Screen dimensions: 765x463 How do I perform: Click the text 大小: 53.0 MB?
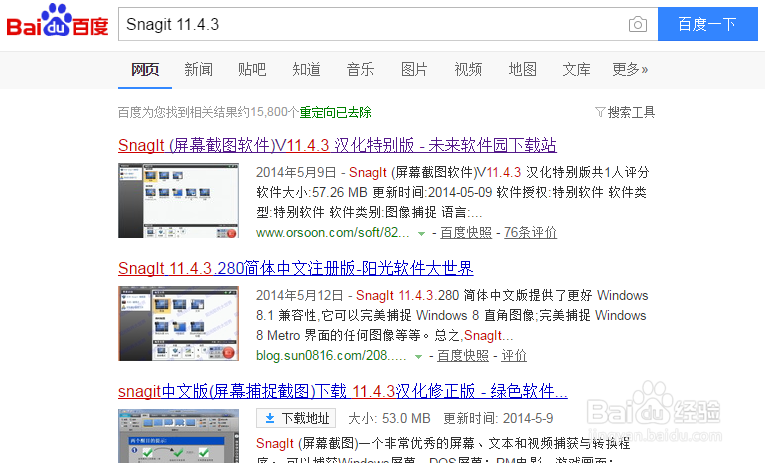click(389, 418)
